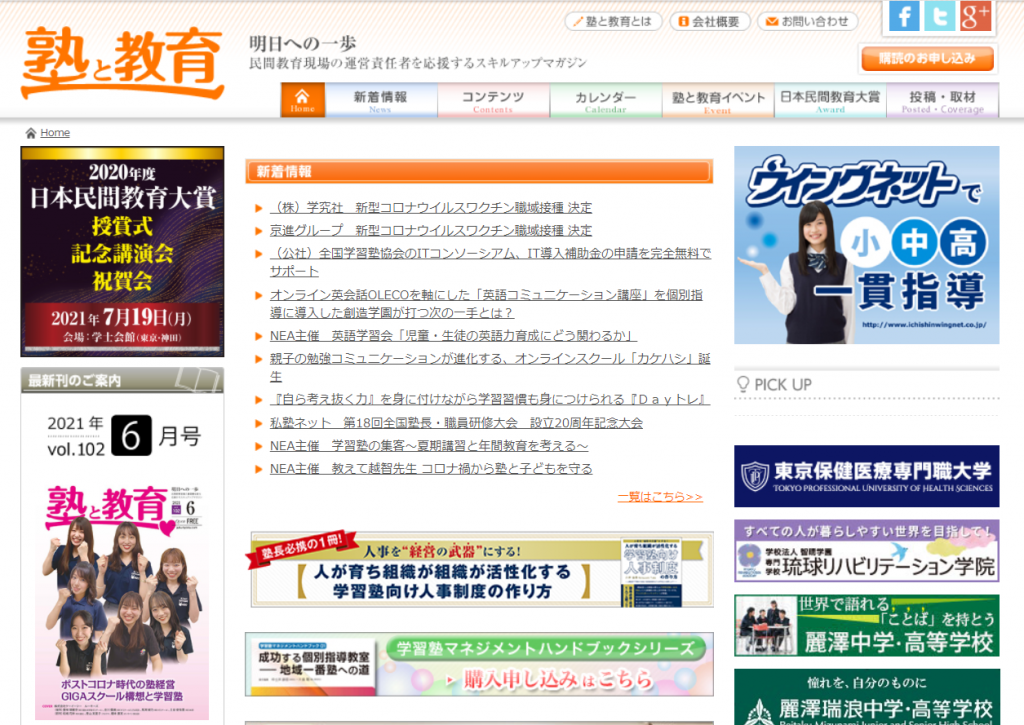
Task: Click the orange Home house icon tab
Action: [x=302, y=100]
